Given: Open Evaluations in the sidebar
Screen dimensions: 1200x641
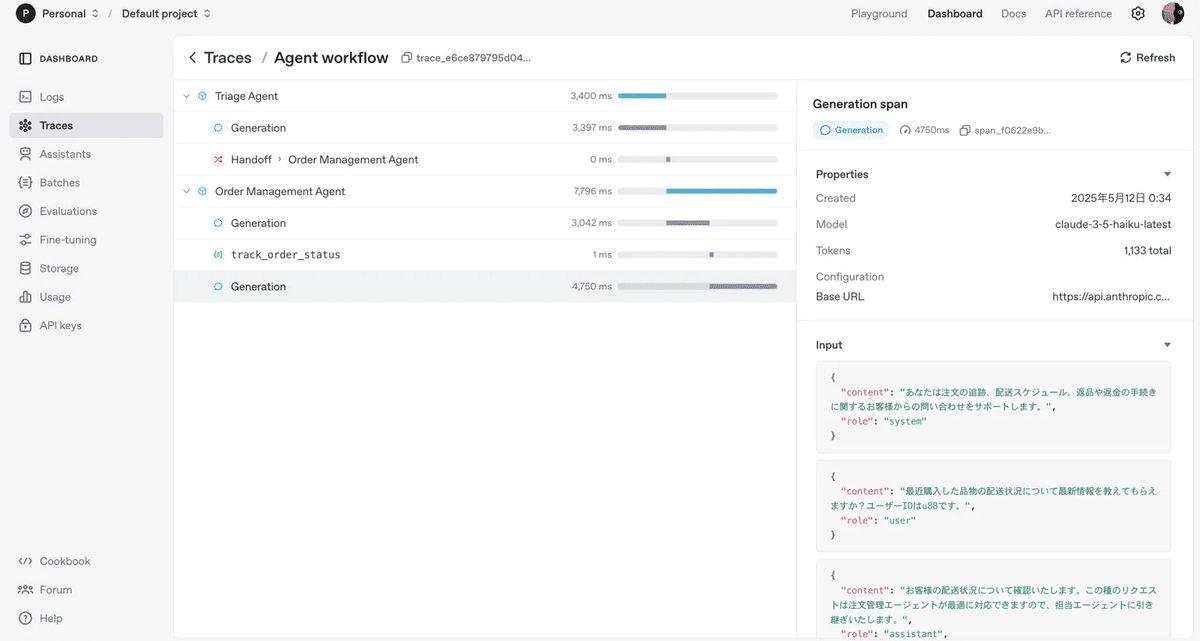Looking at the screenshot, I should coord(68,211).
